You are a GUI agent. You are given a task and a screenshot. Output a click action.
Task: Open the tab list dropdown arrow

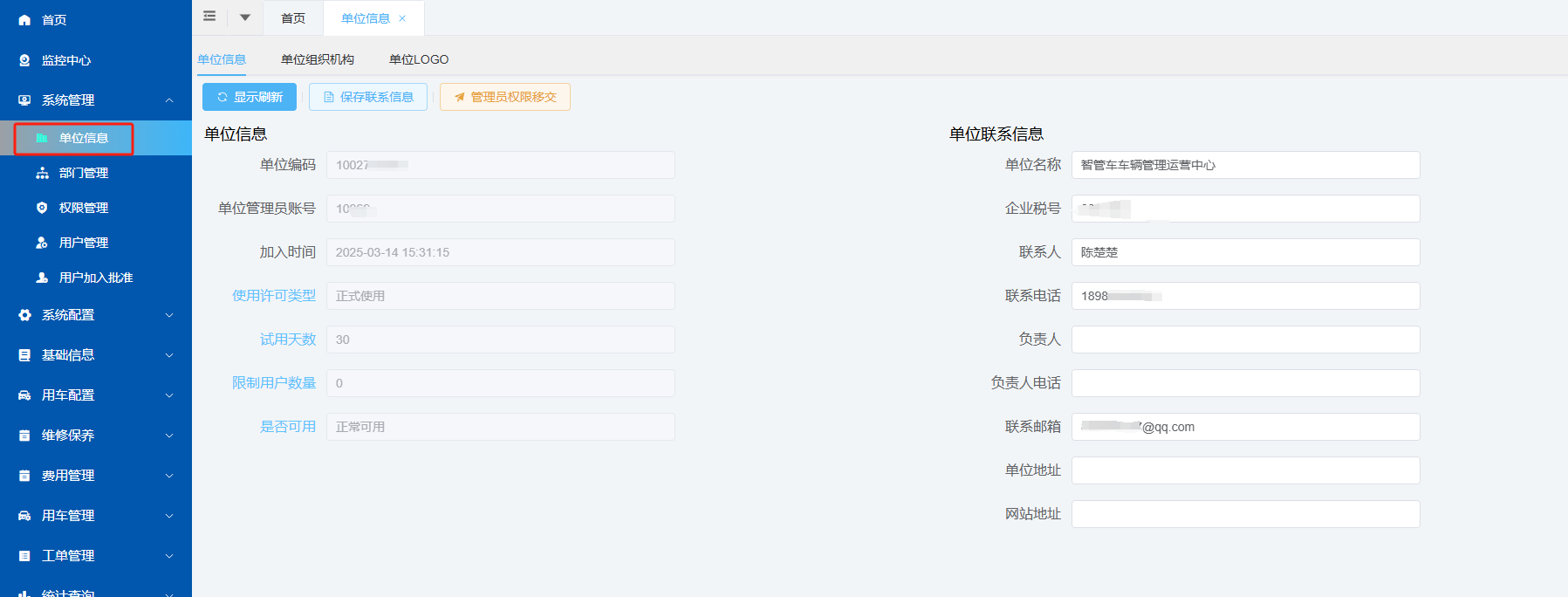click(x=245, y=17)
